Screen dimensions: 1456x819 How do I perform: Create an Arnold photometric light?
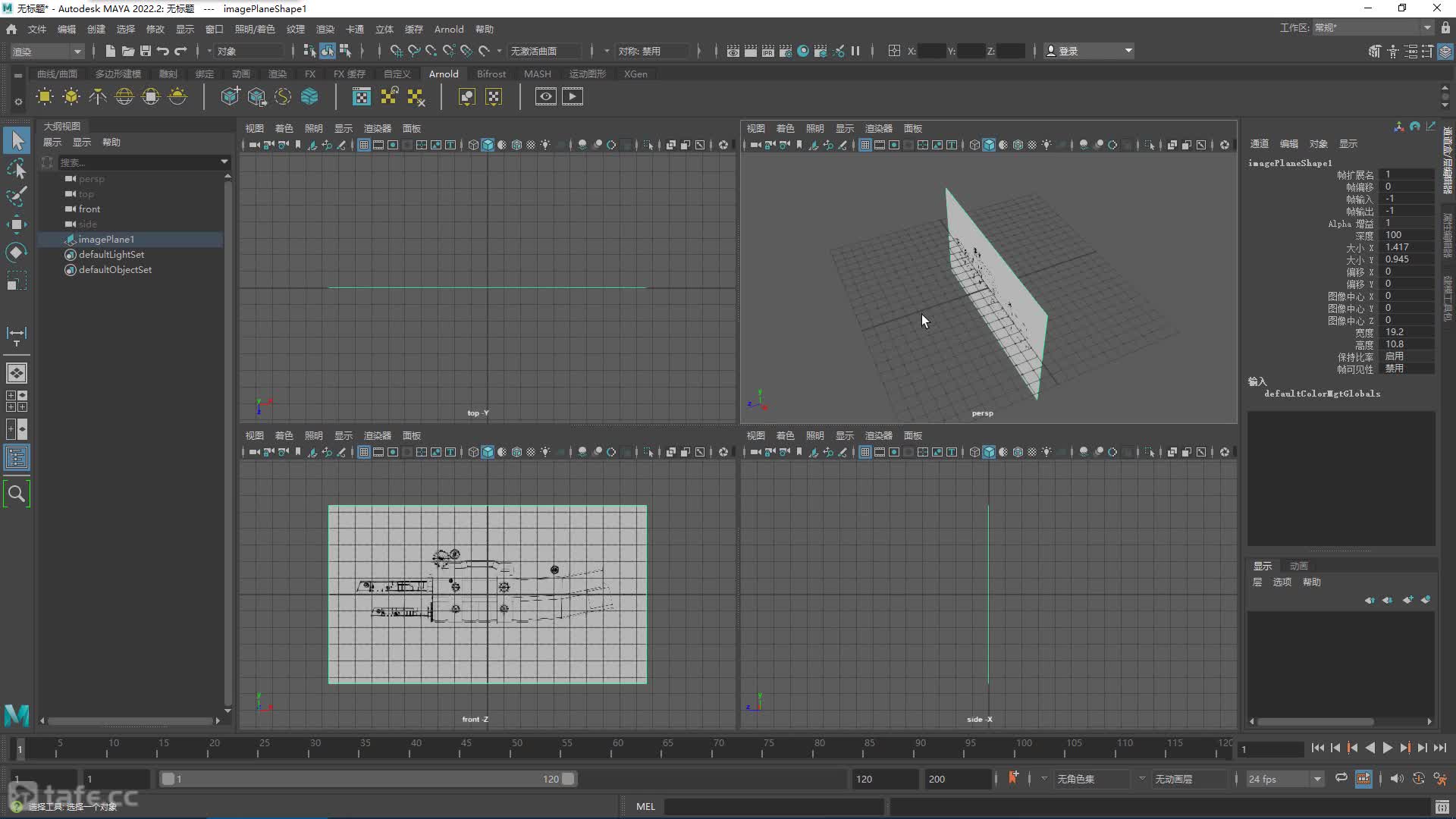tap(98, 96)
